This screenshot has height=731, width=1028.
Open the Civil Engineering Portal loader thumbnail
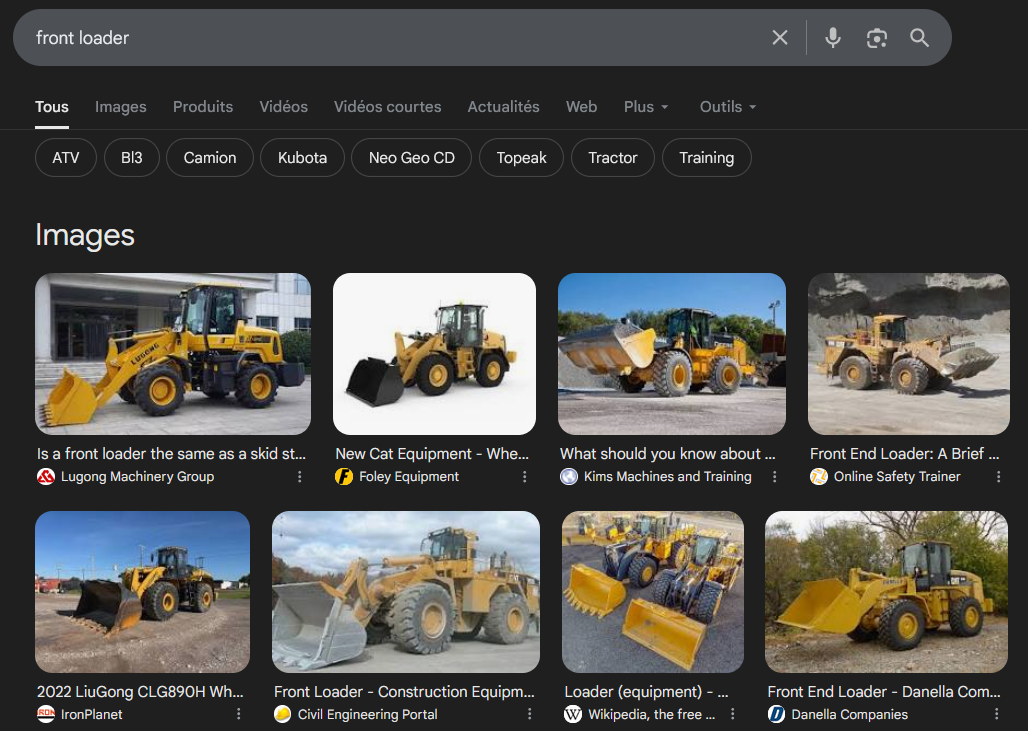406,592
